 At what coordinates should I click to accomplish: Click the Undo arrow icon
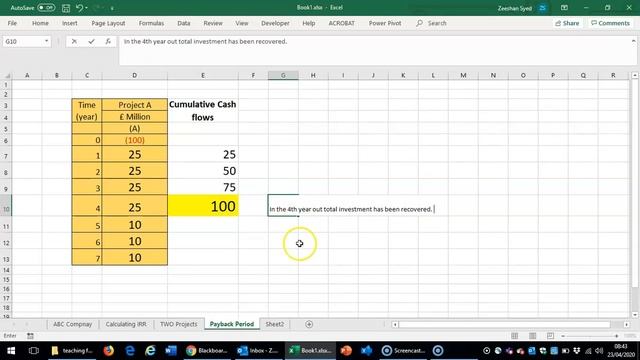click(79, 8)
